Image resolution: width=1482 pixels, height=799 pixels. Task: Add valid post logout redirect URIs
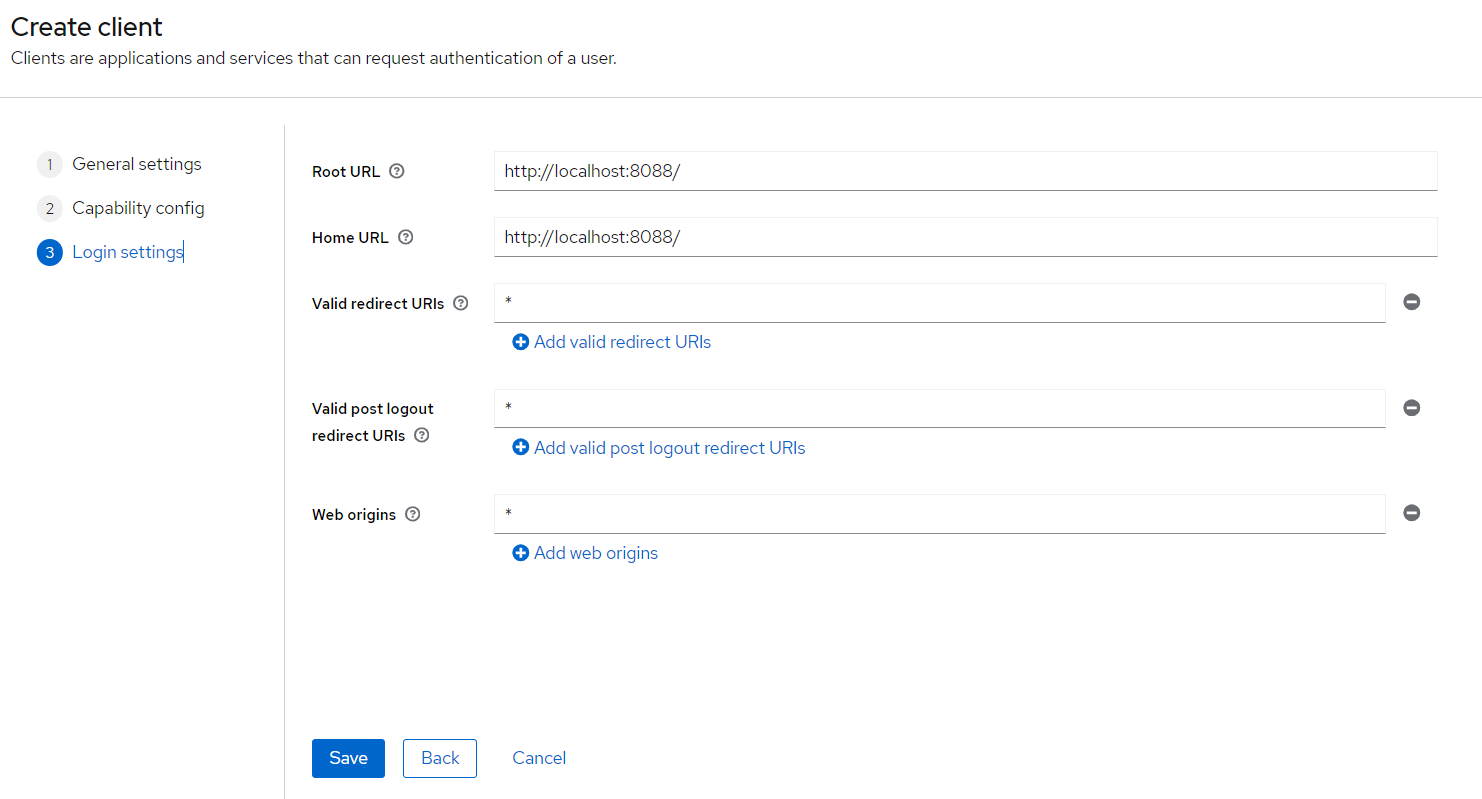click(659, 448)
